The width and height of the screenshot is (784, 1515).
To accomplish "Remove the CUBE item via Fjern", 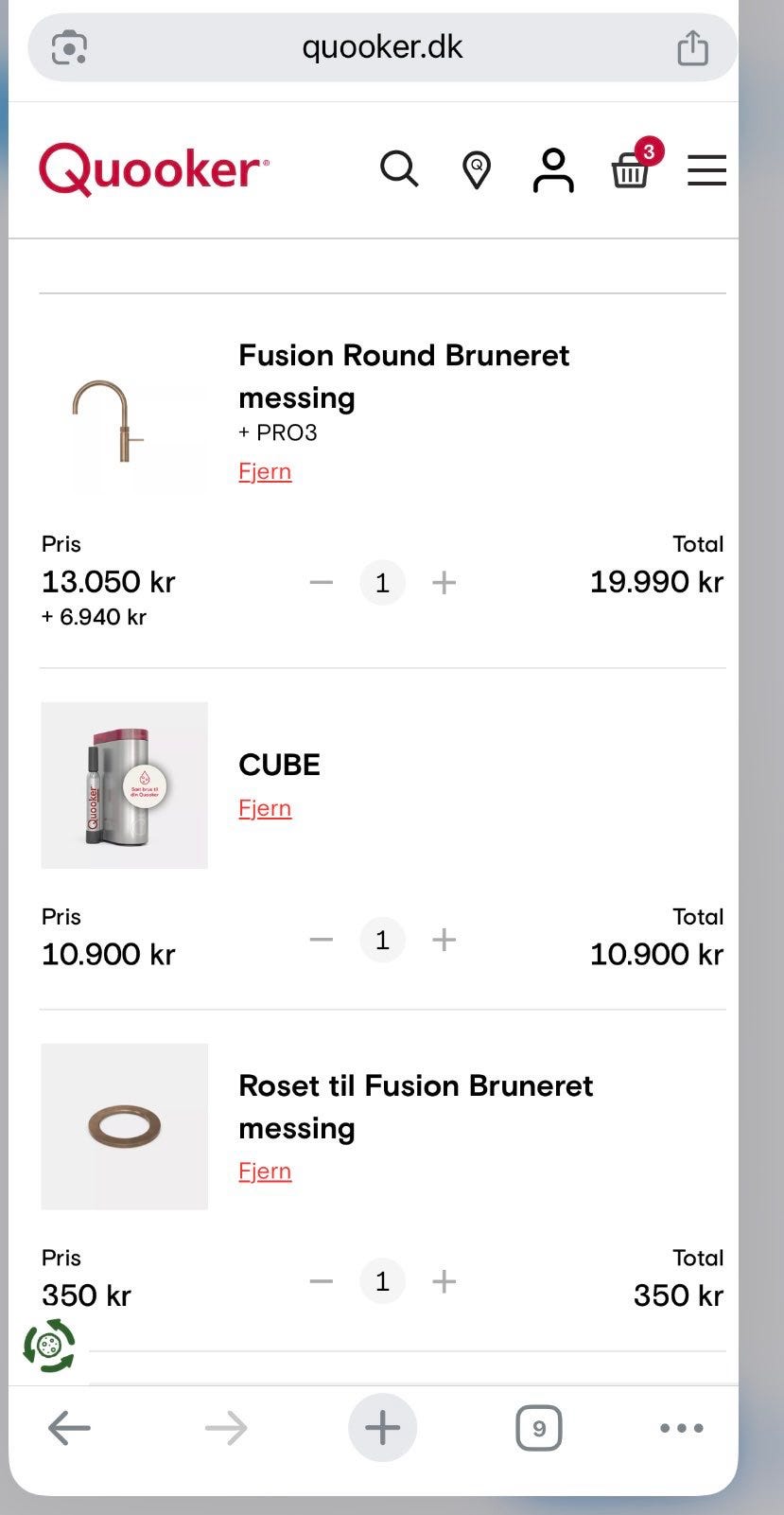I will (x=265, y=808).
